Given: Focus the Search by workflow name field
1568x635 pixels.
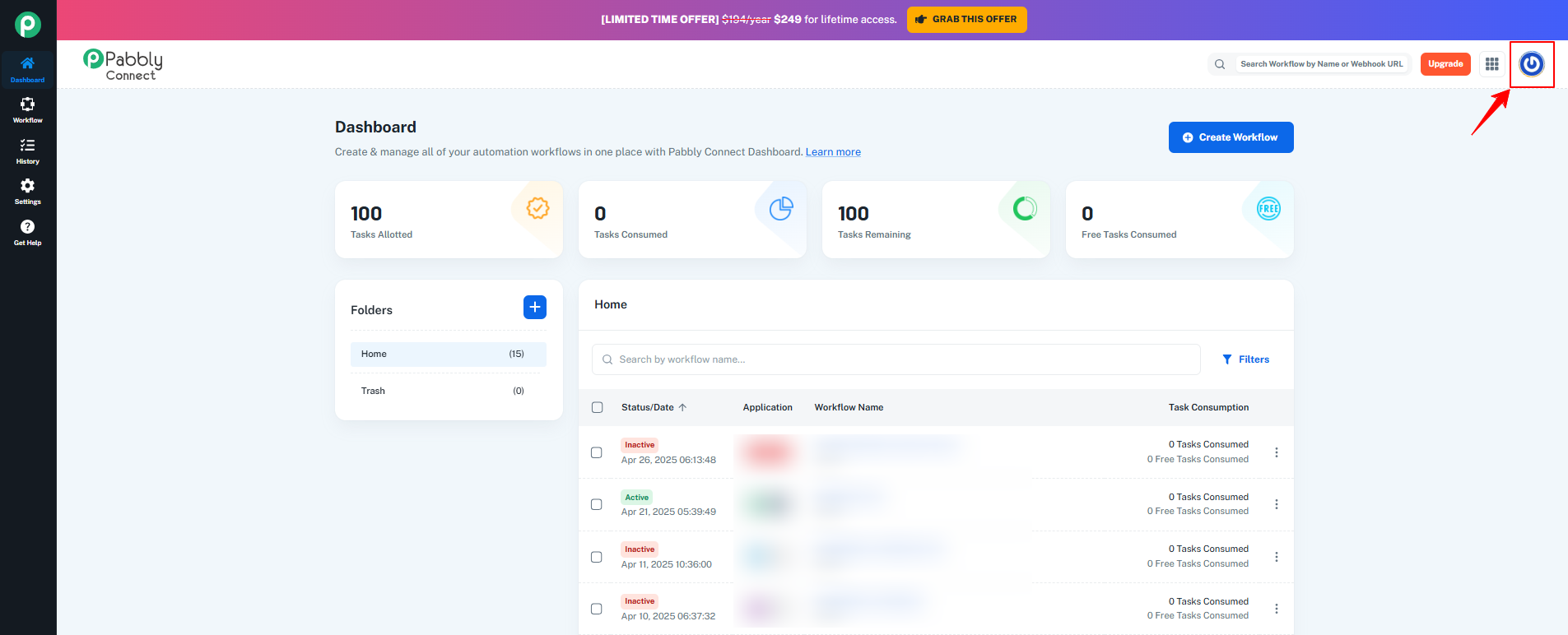Looking at the screenshot, I should click(896, 359).
